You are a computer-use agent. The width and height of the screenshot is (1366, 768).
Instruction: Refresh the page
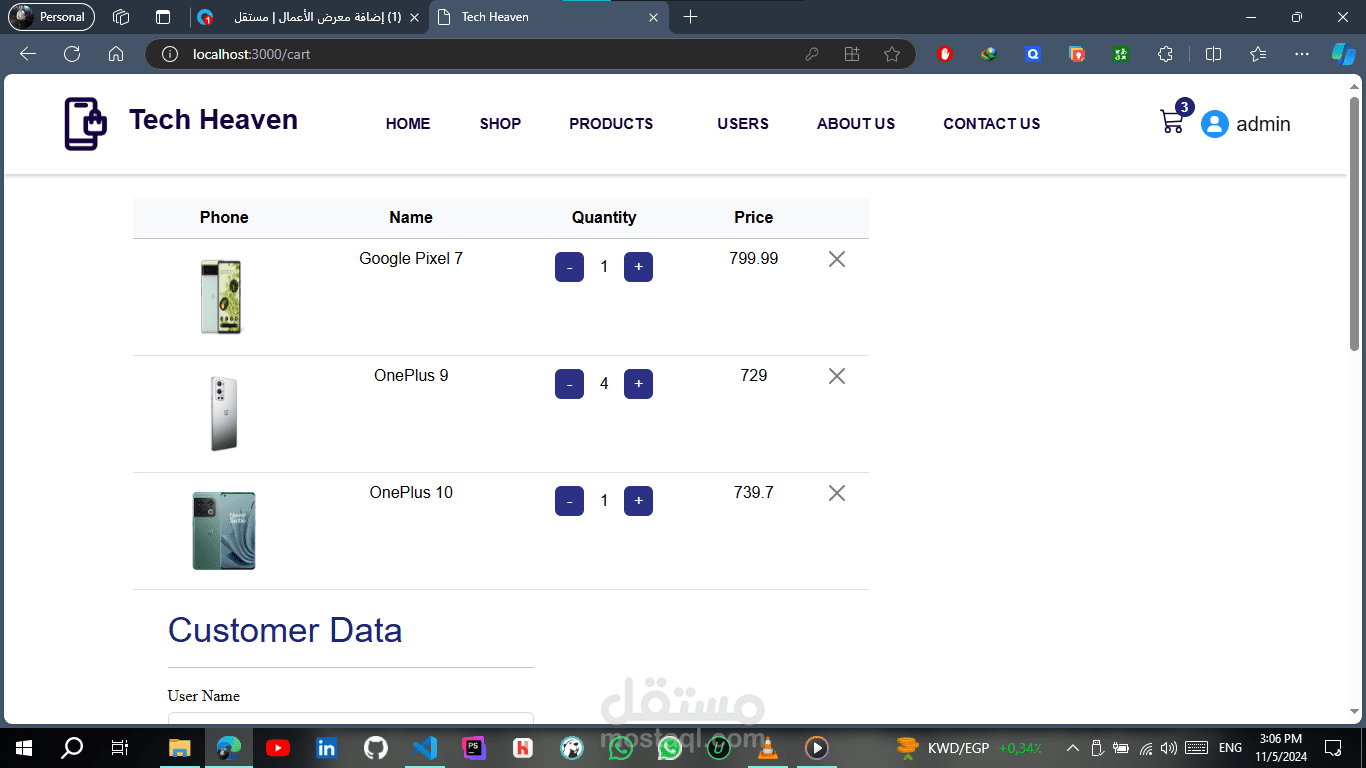[72, 54]
